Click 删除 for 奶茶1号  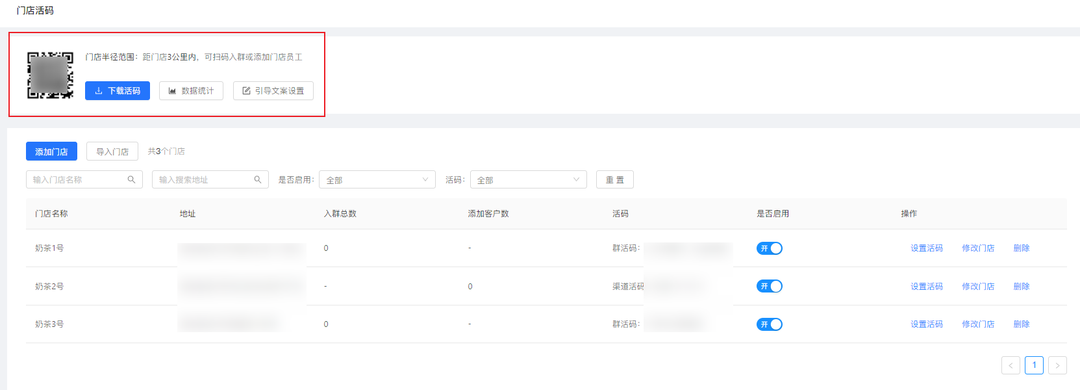click(1021, 249)
